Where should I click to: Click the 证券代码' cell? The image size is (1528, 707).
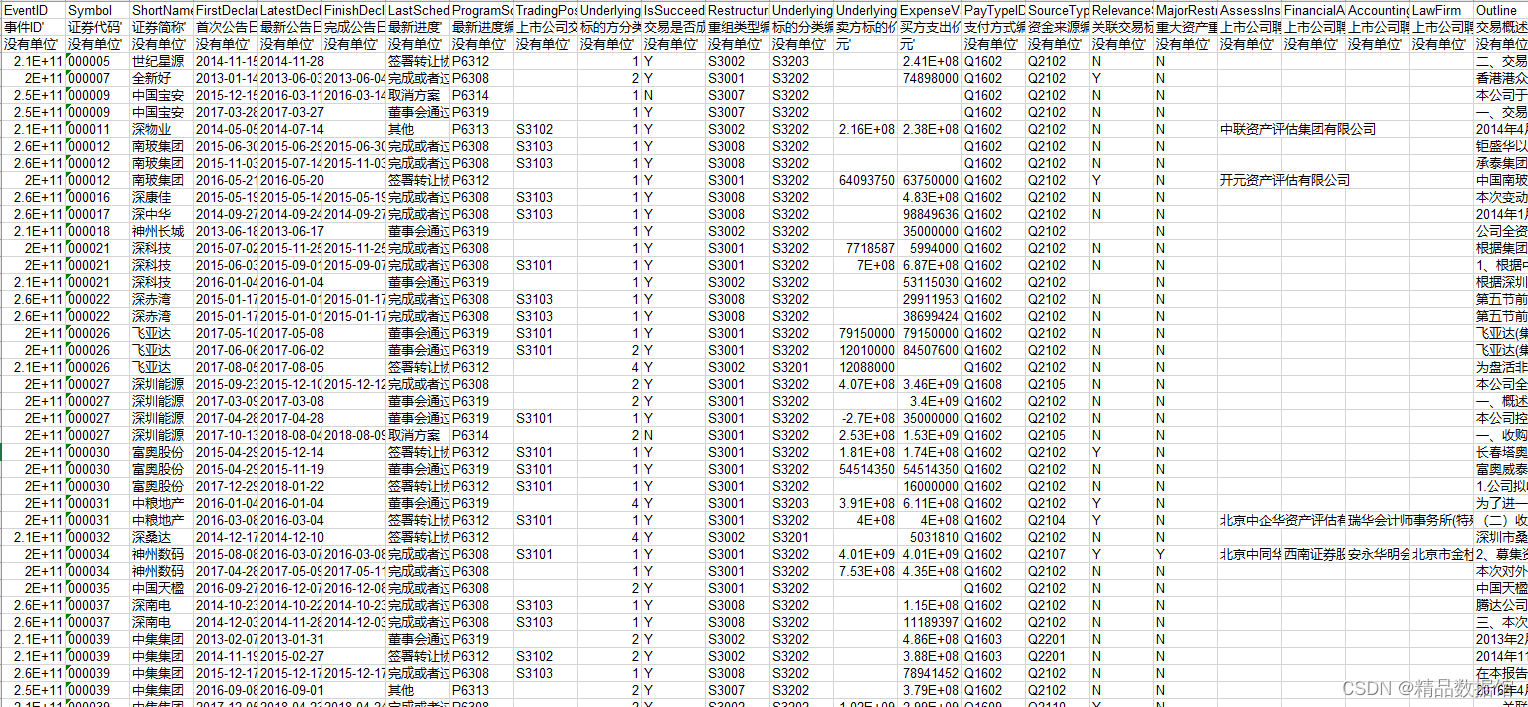click(x=97, y=27)
